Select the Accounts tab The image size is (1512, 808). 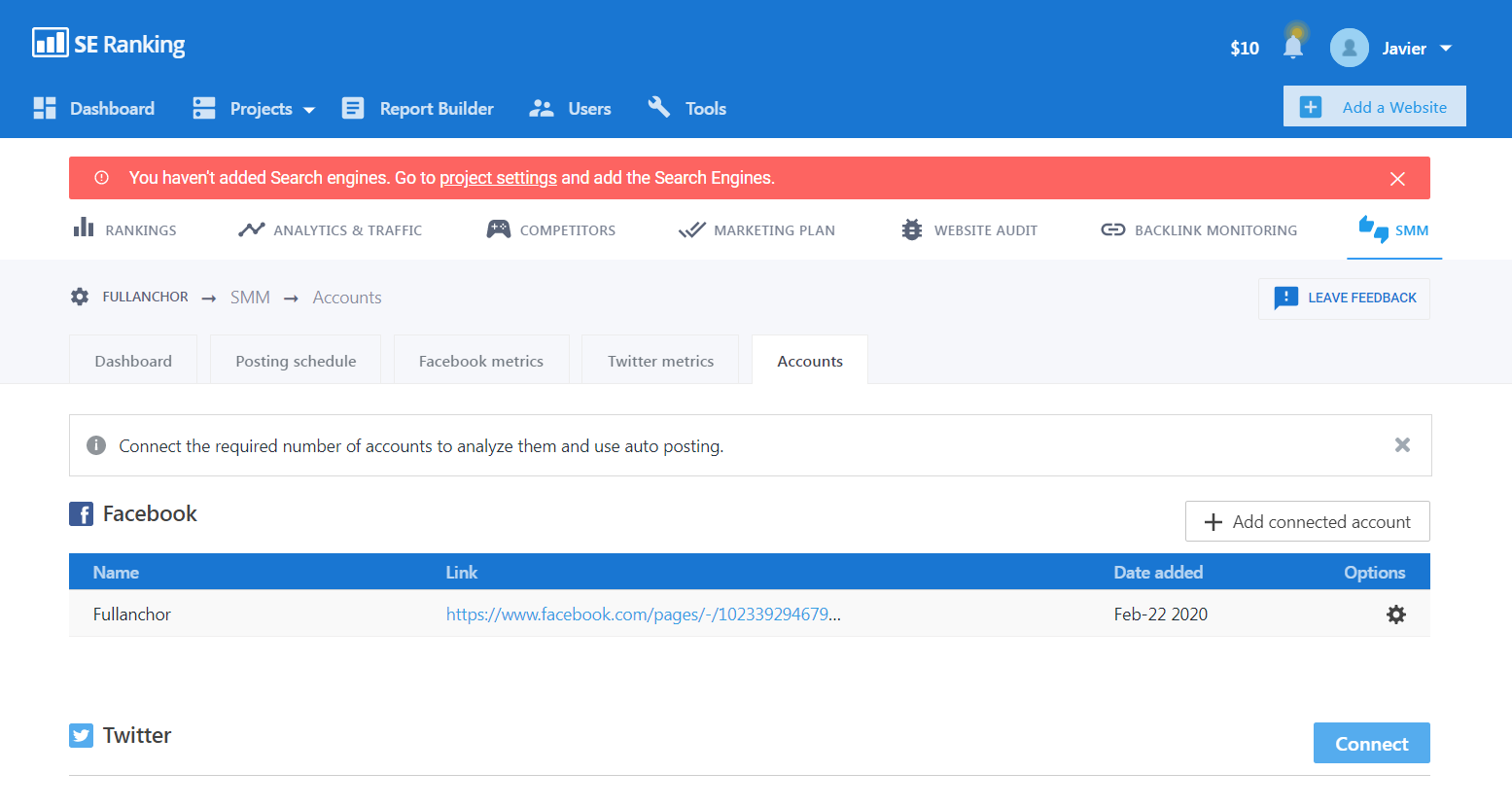(810, 361)
